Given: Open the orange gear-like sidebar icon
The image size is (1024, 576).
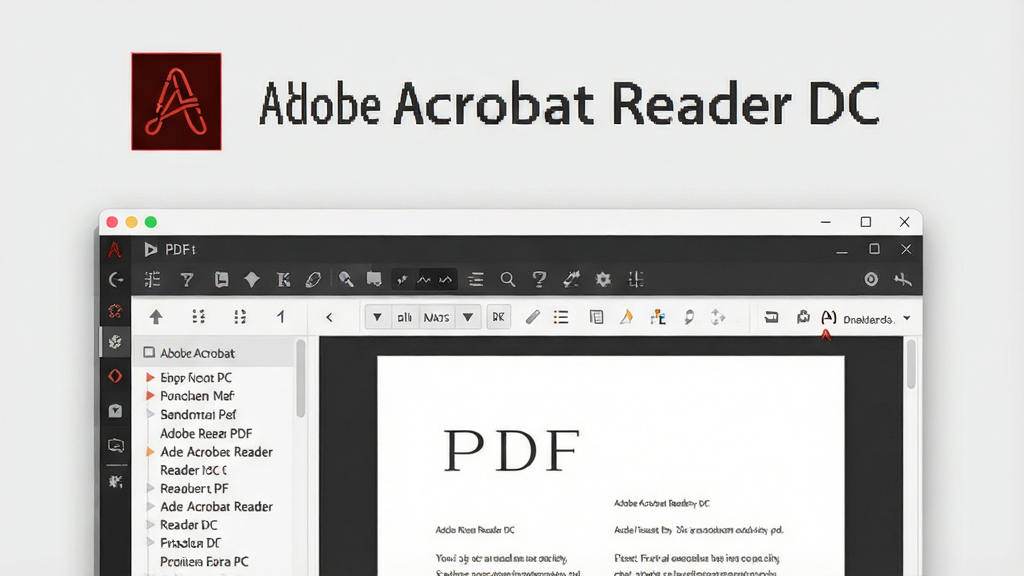Looking at the screenshot, I should tap(115, 311).
